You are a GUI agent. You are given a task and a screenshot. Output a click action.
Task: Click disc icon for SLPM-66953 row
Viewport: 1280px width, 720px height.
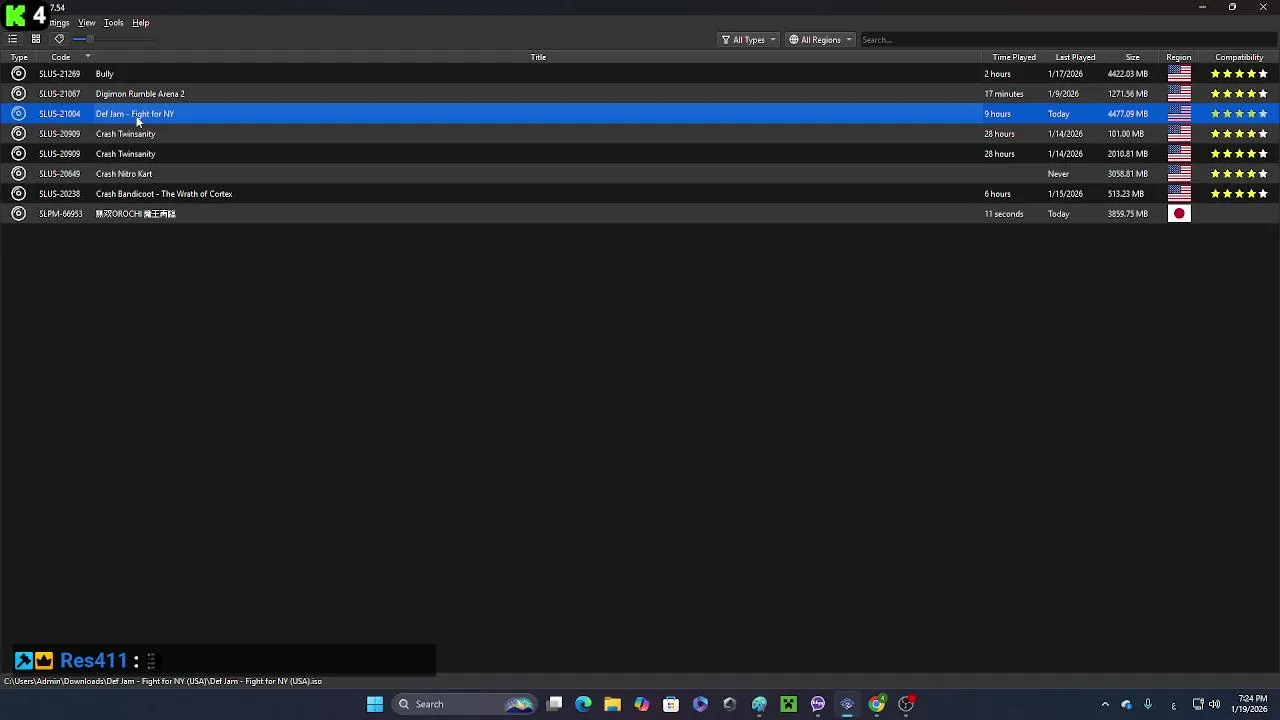click(18, 214)
